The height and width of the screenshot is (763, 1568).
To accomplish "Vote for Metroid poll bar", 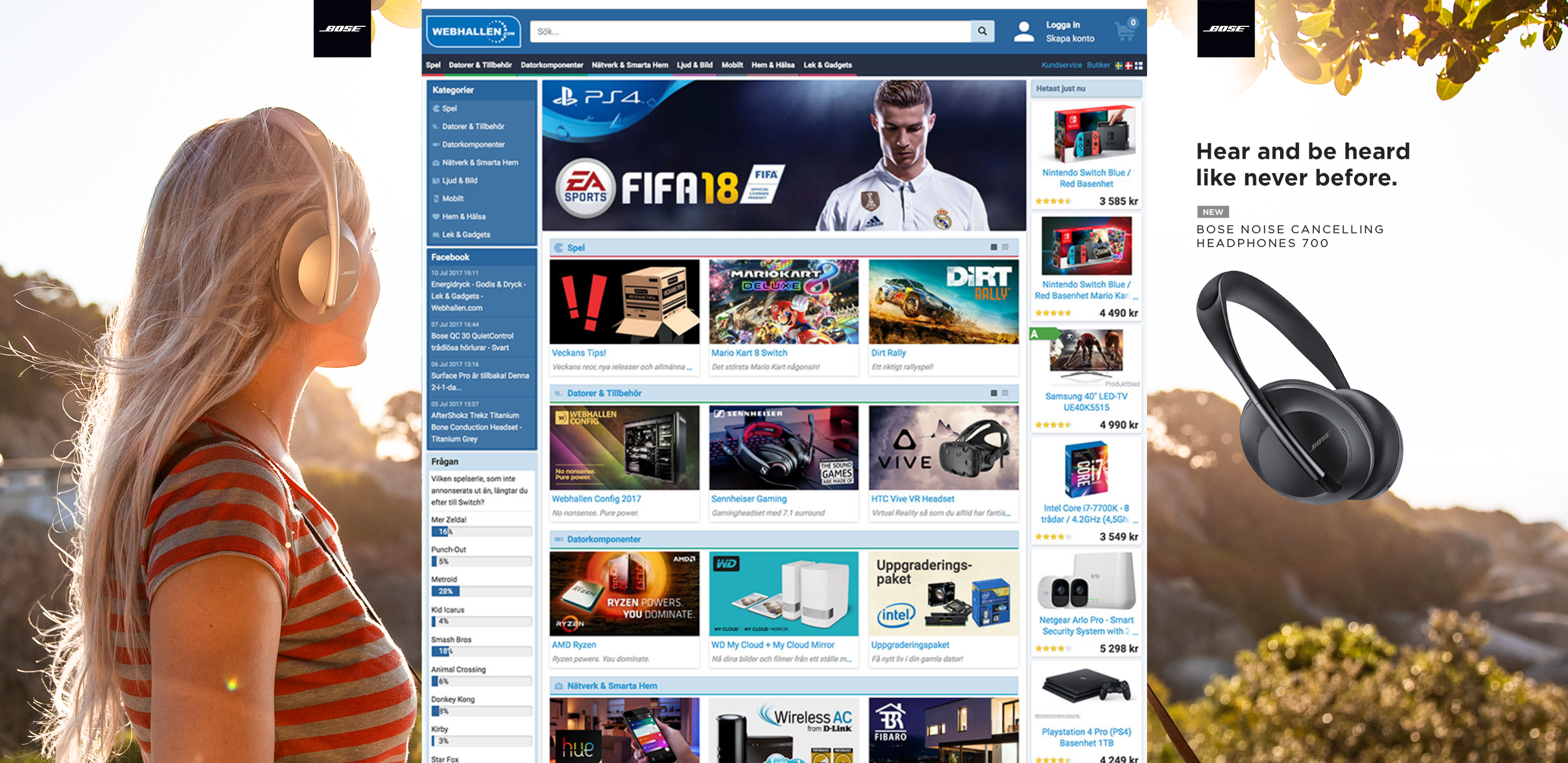I will [x=481, y=591].
